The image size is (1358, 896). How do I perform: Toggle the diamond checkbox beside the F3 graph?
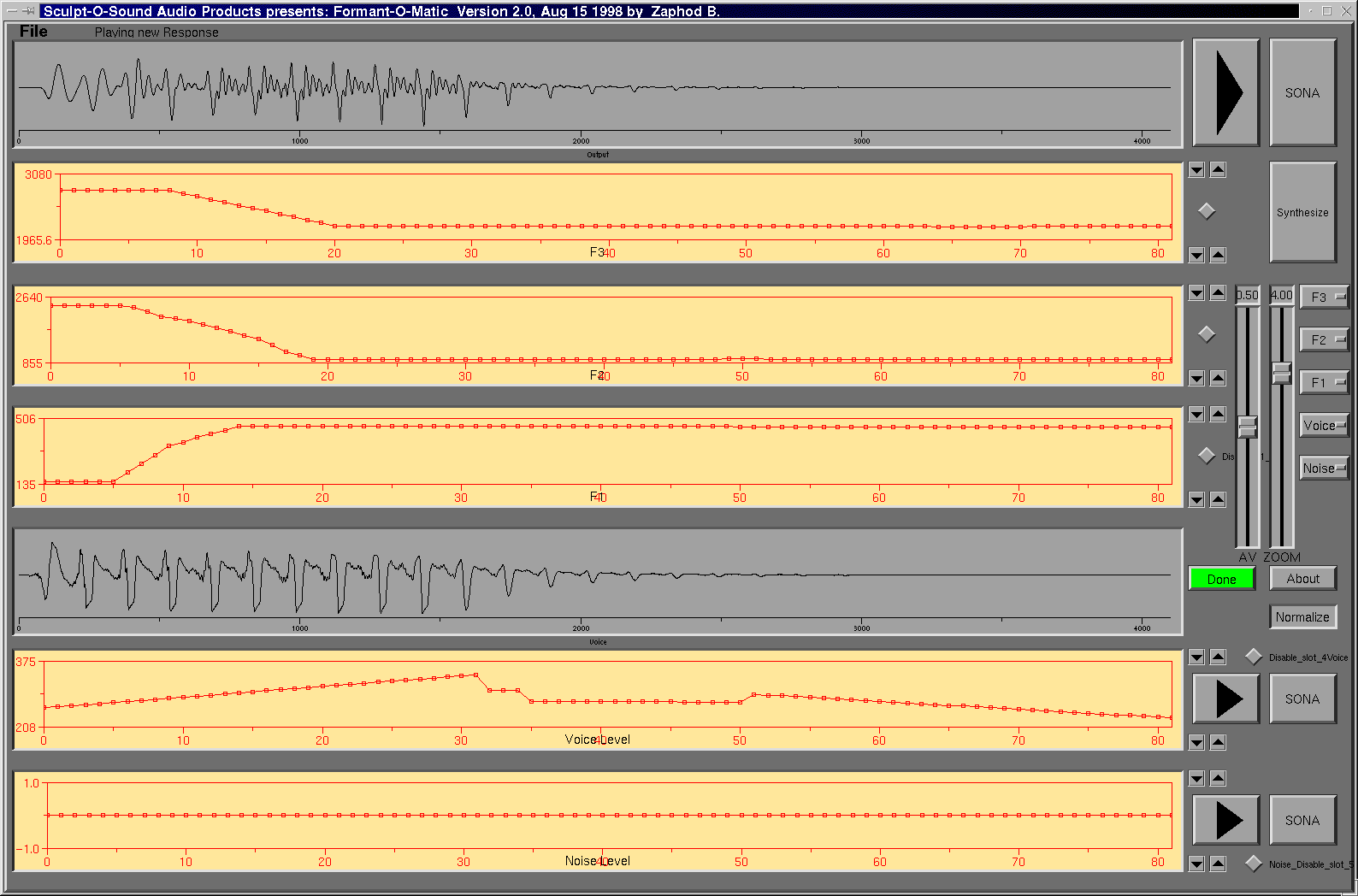tap(1207, 211)
